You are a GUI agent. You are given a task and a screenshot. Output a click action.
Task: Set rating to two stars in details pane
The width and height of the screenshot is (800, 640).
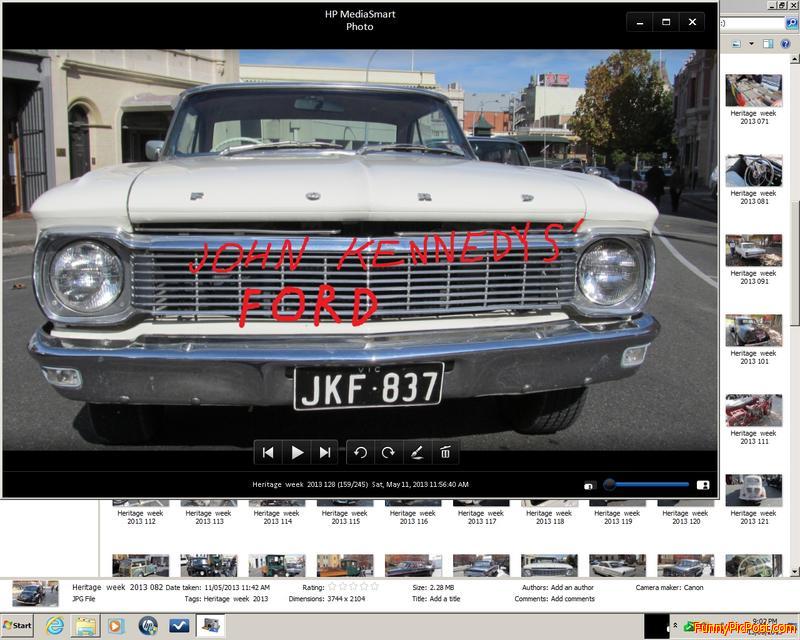pos(343,587)
